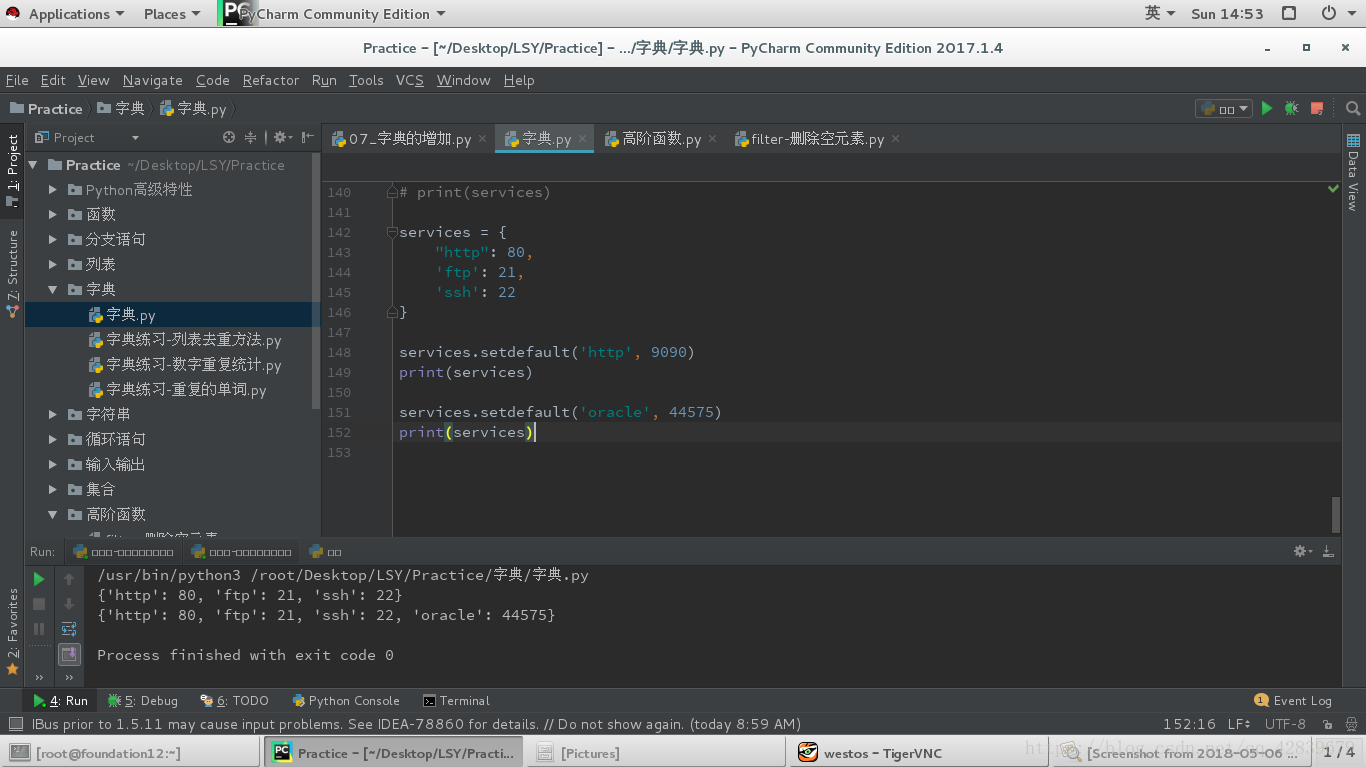Switch to the root@foundation12 terminal in taskbar
The width and height of the screenshot is (1366, 768).
[131, 753]
